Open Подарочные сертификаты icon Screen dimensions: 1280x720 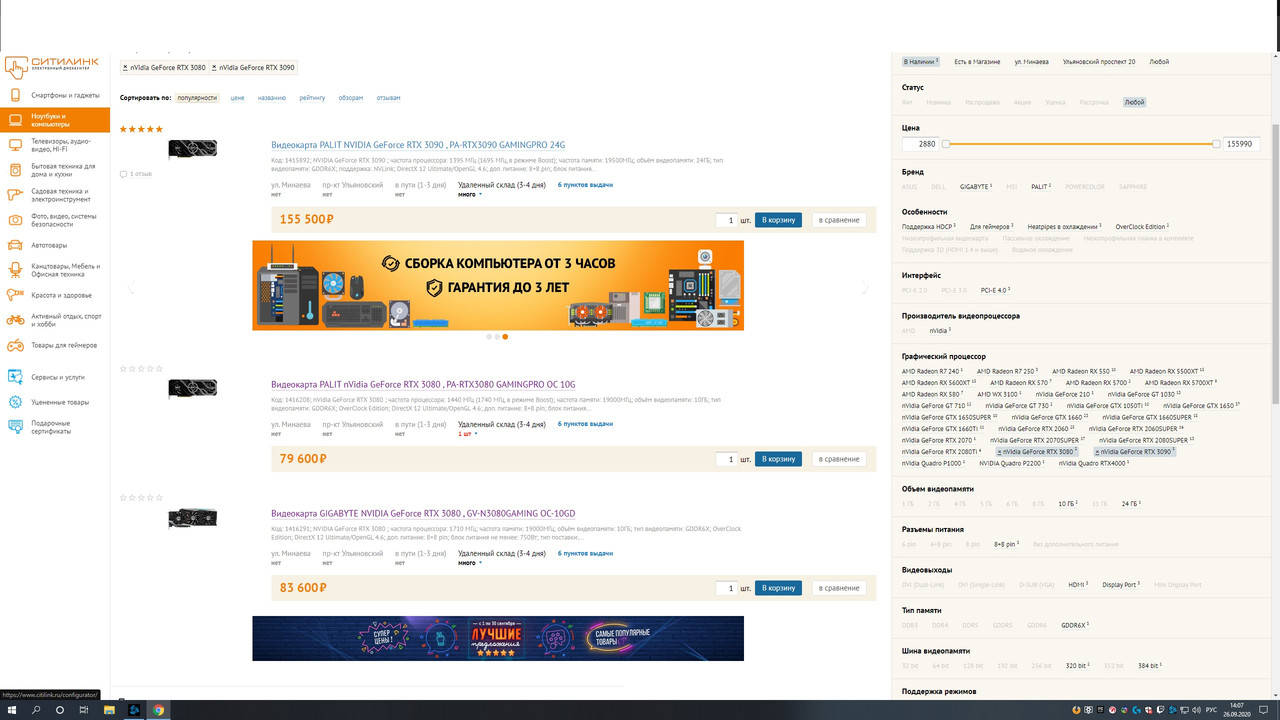(x=15, y=427)
